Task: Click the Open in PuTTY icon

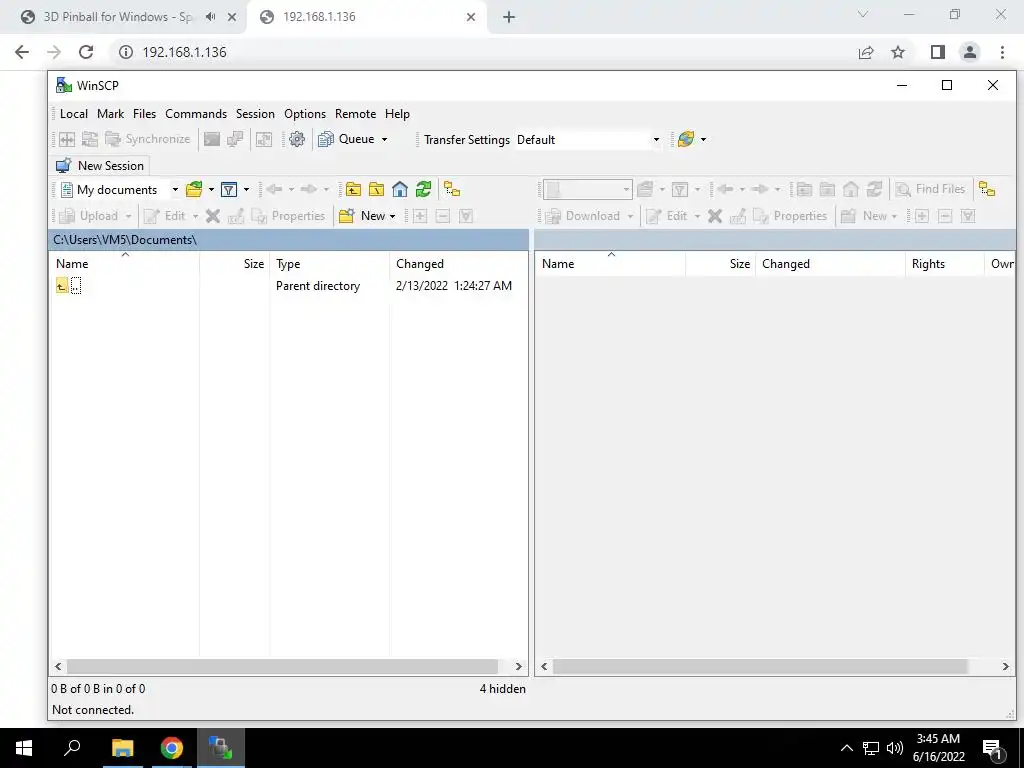Action: tap(235, 139)
